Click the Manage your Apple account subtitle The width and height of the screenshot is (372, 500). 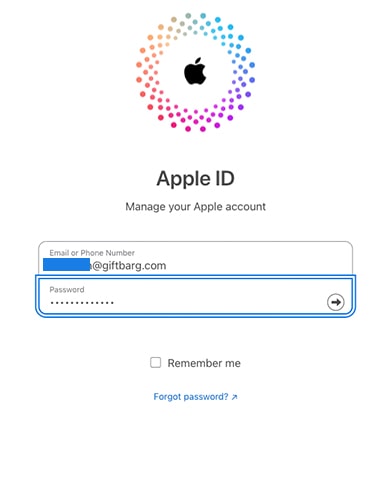coord(195,207)
